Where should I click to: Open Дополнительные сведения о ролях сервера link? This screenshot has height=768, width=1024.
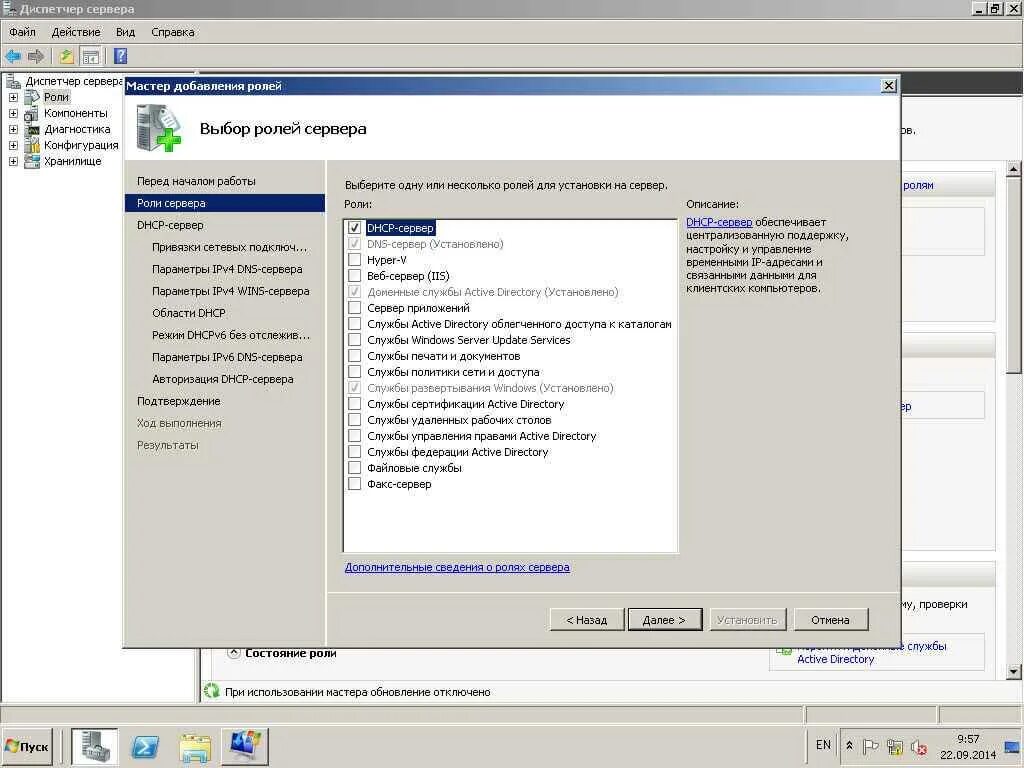[457, 568]
